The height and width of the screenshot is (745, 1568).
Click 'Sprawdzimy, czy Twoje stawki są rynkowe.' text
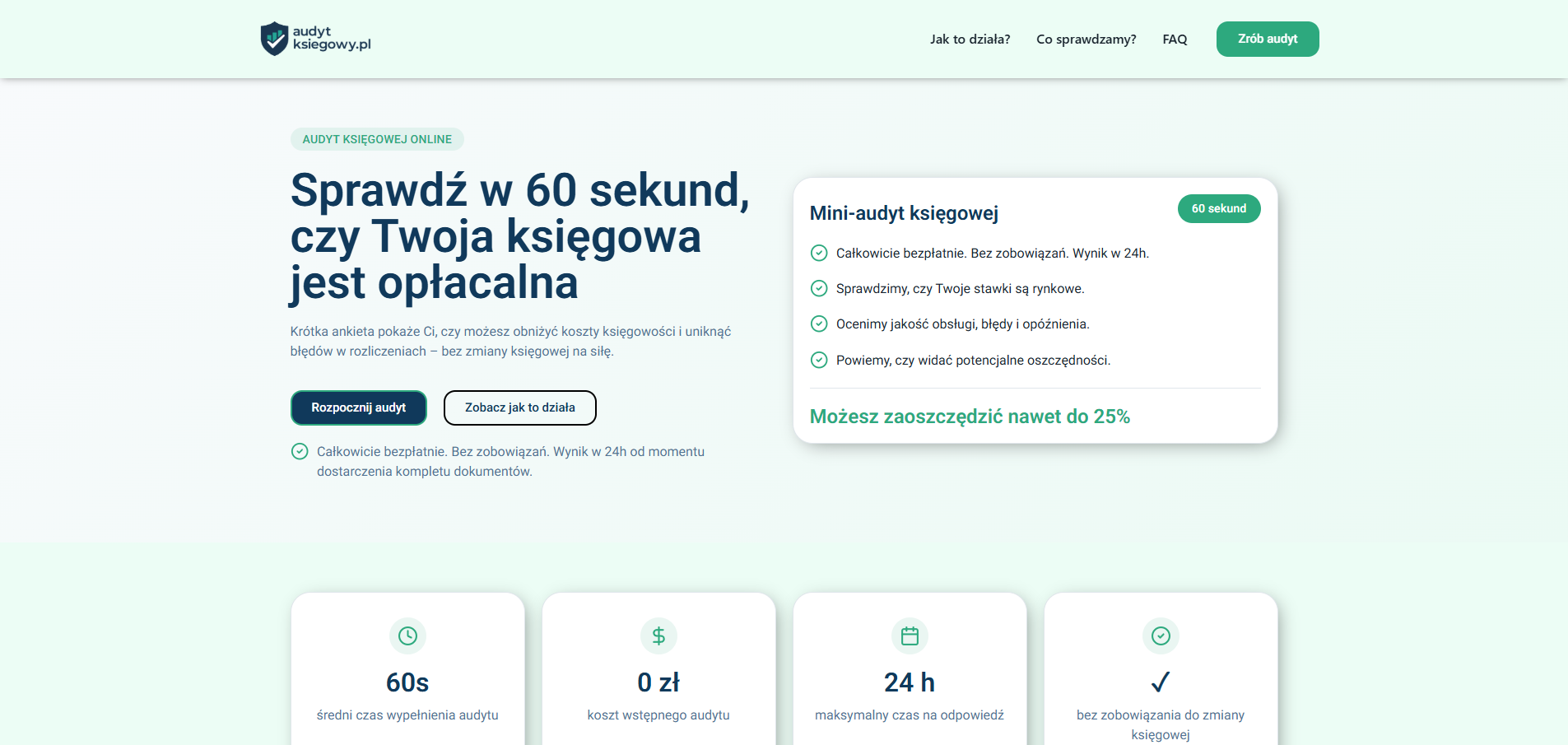(961, 289)
